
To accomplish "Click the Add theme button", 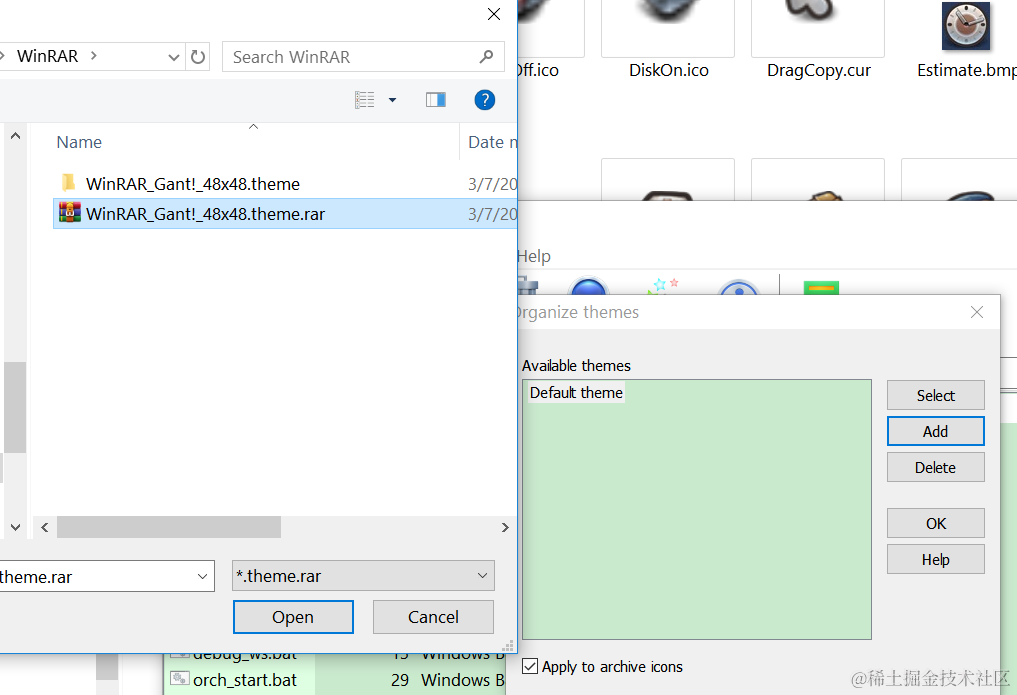I will 935,431.
